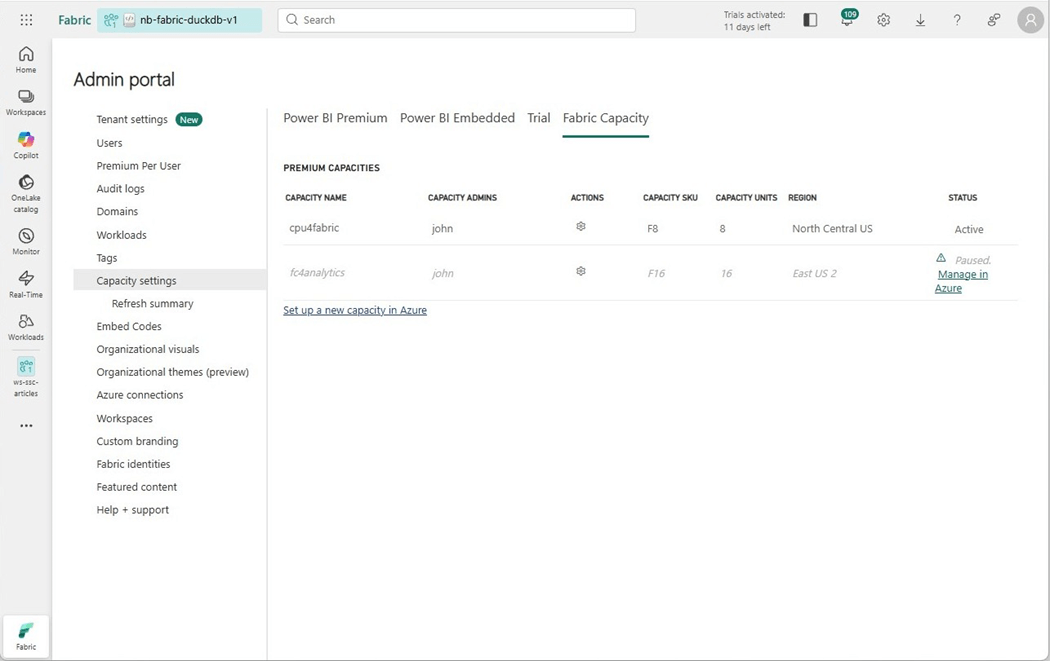Open OneLake catalog in left rail
This screenshot has height=661, width=1050.
(x=26, y=194)
